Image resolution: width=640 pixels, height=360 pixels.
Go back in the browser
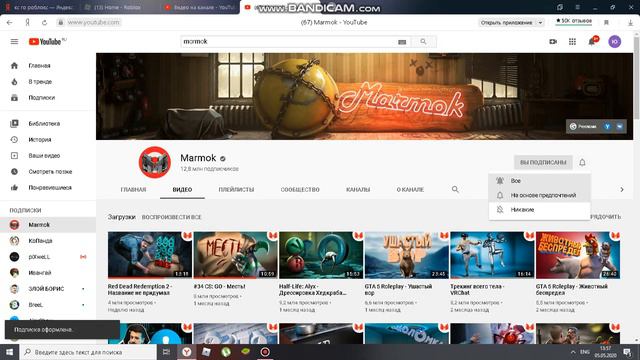[x=9, y=22]
